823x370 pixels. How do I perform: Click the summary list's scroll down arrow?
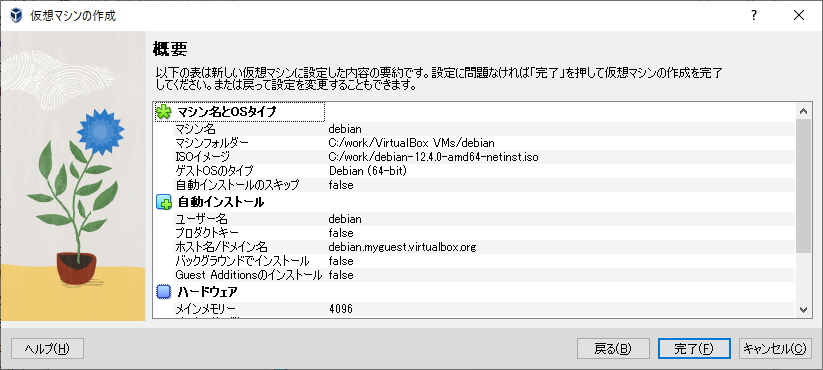tap(803, 310)
